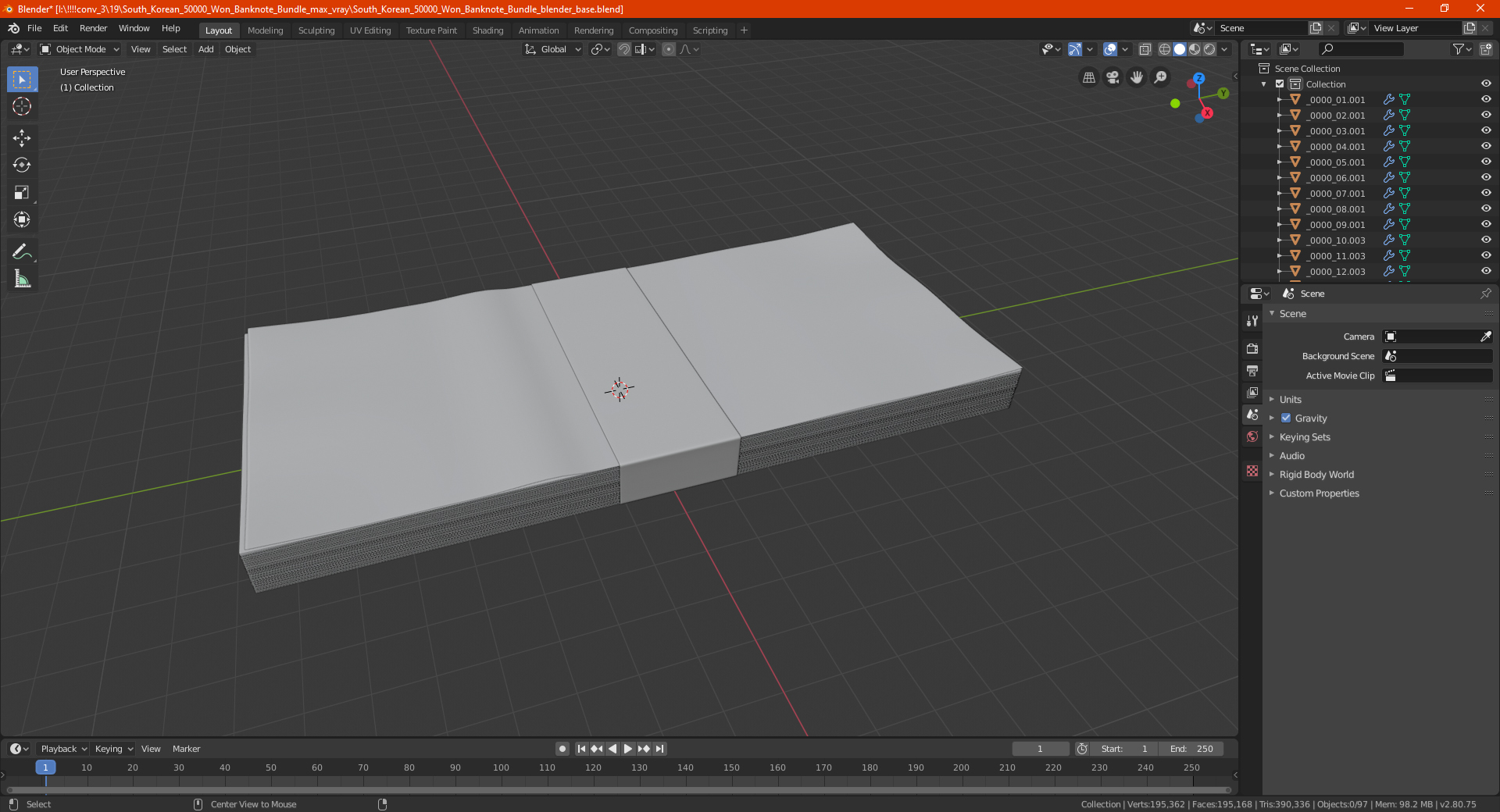Viewport: 1500px width, 812px height.
Task: Expand Custom Properties panel
Action: click(1319, 493)
